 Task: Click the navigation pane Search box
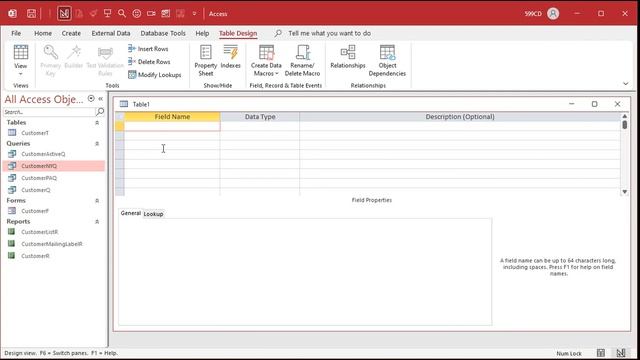[x=49, y=112]
